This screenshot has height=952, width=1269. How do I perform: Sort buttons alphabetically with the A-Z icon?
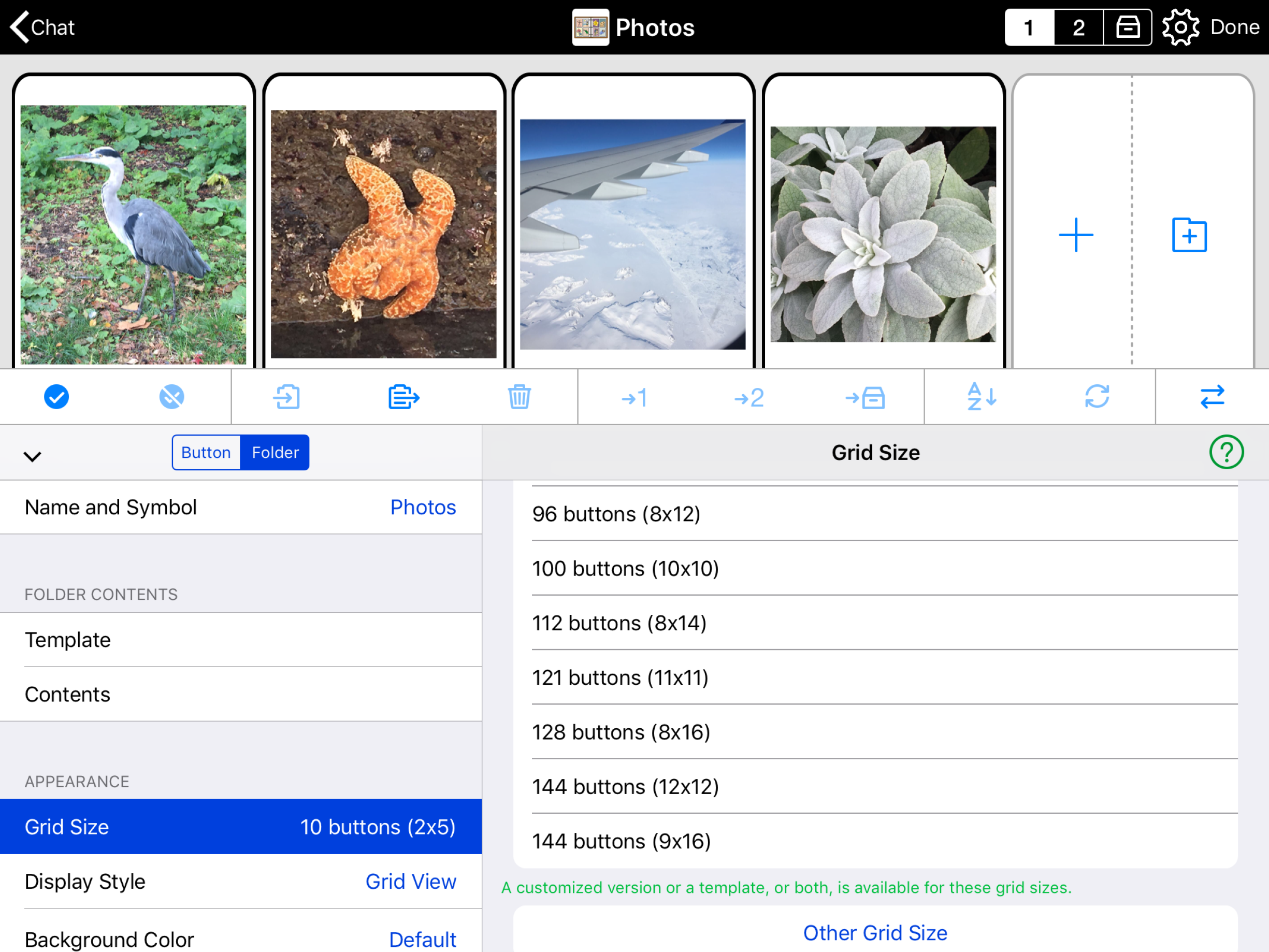982,397
